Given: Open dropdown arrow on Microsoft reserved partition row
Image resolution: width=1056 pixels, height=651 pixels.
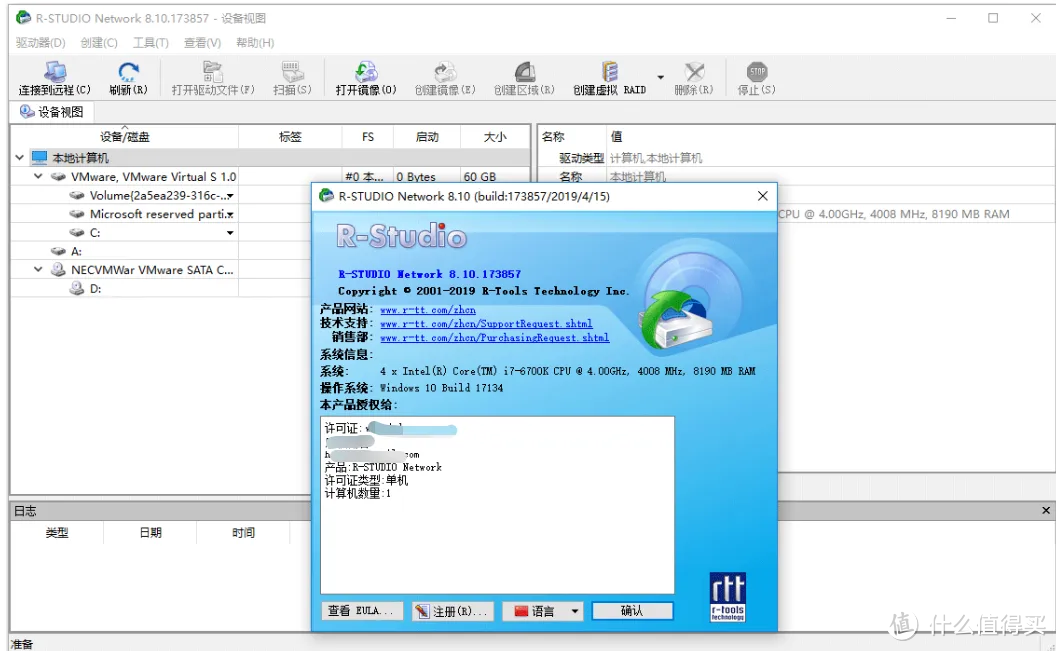Looking at the screenshot, I should coord(230,215).
